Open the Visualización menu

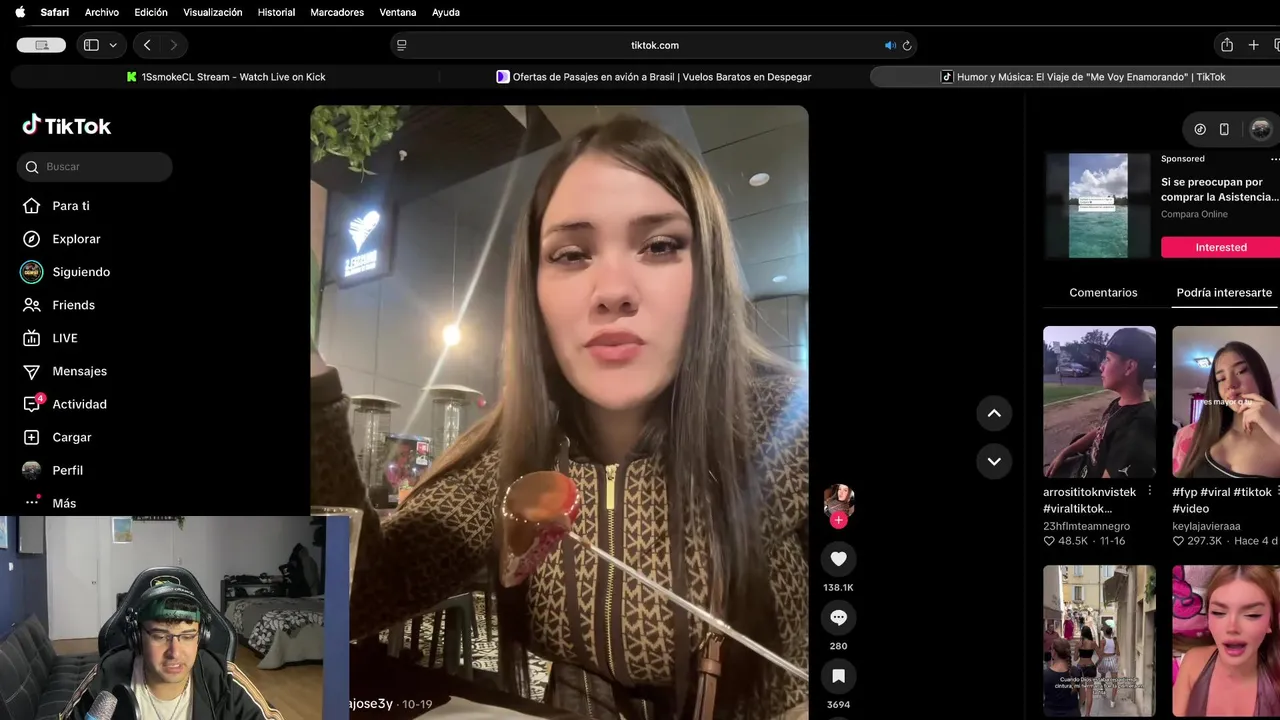(x=213, y=12)
